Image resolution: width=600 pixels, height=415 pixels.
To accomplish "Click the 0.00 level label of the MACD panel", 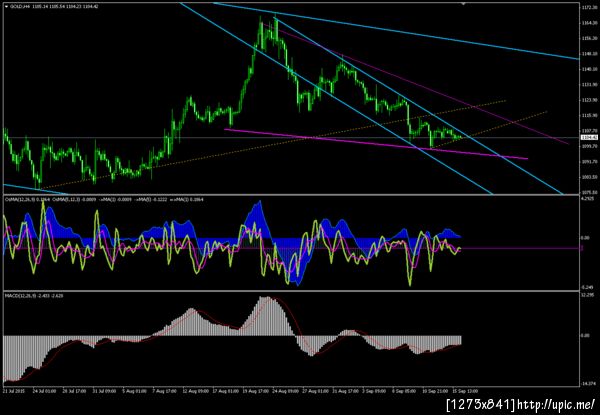I will (584, 336).
